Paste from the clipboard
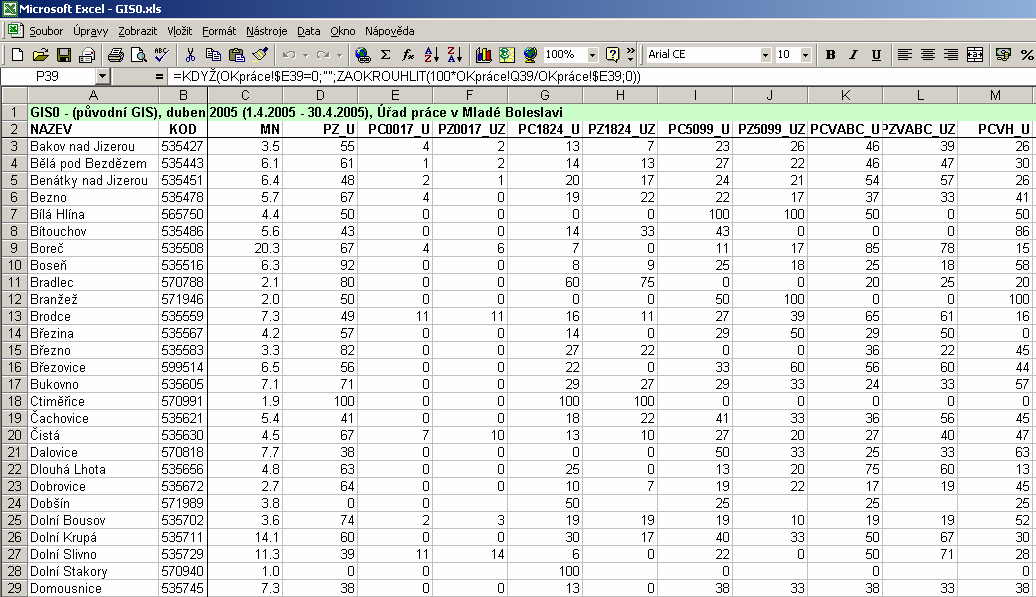 [236, 55]
